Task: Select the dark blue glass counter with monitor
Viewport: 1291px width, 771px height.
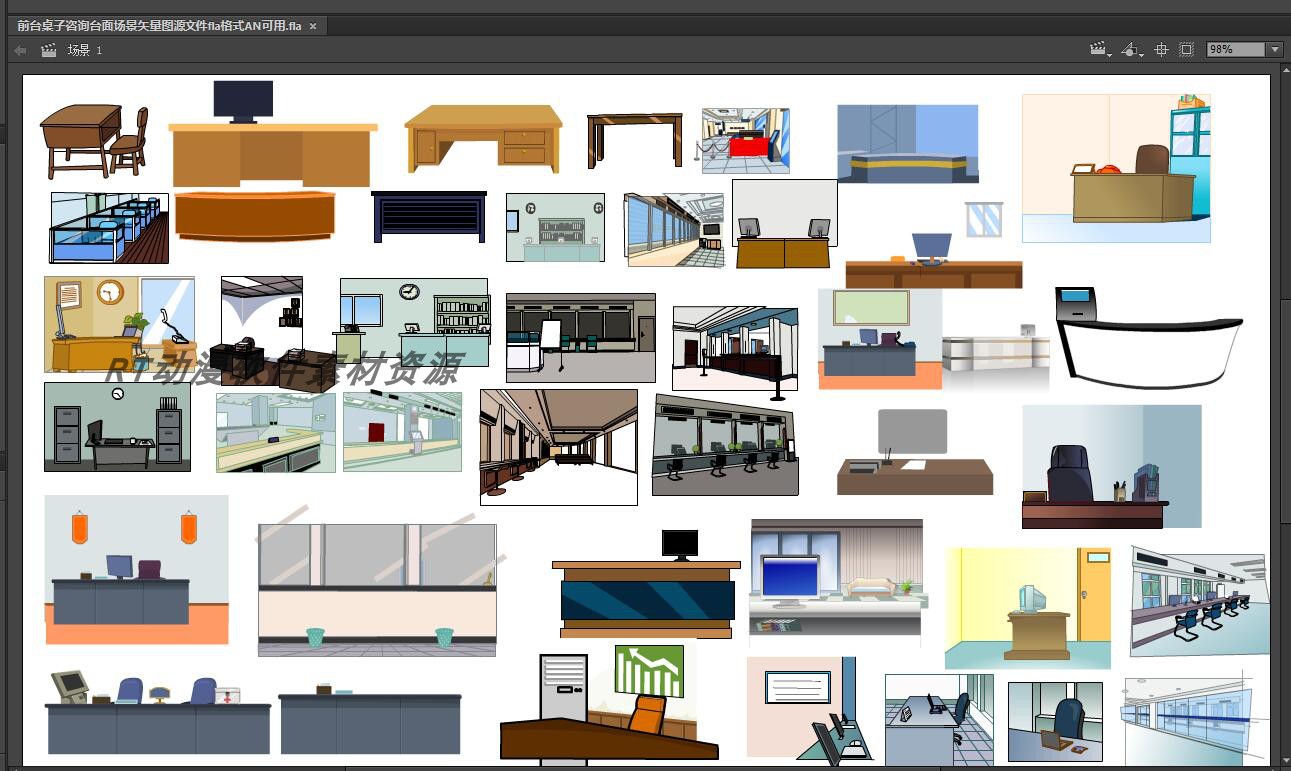Action: 646,584
